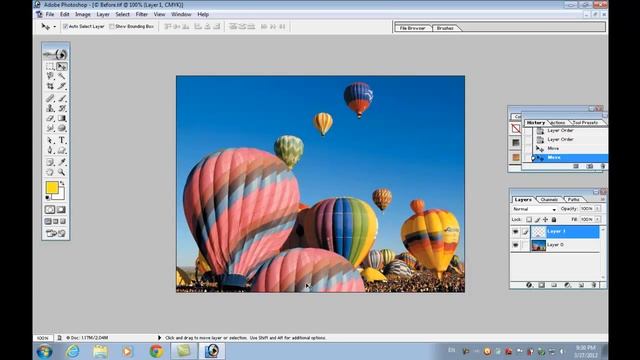Set the white background color swatch

tap(61, 196)
